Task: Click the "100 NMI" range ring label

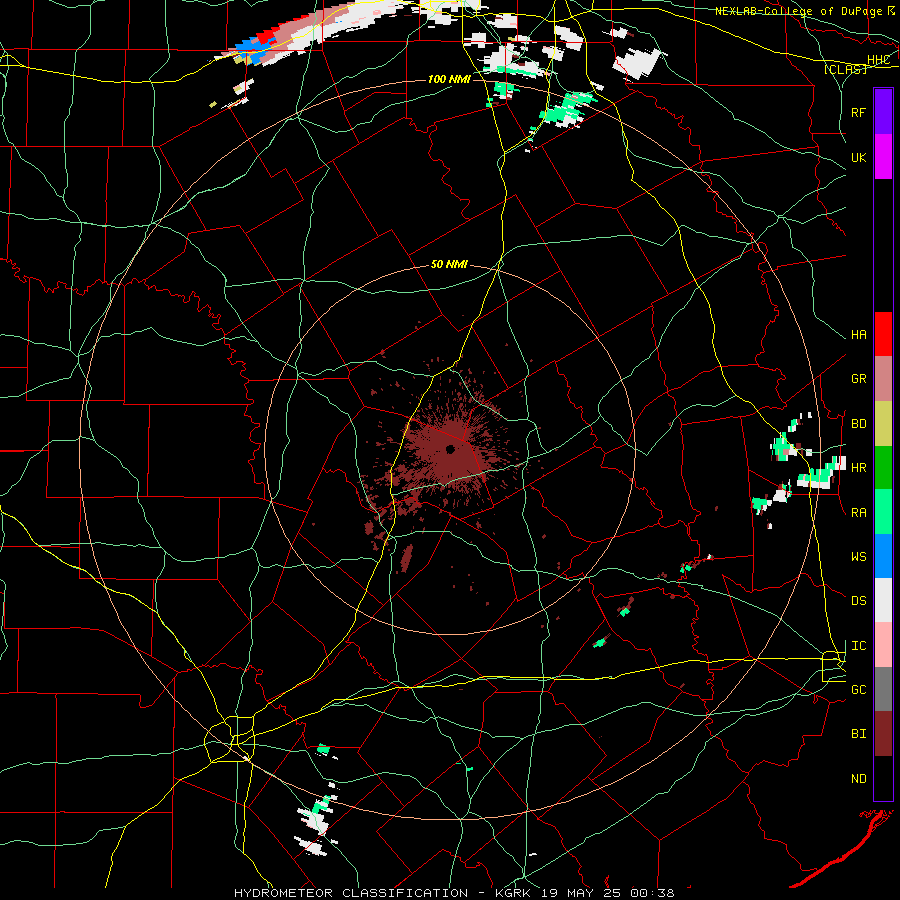Action: click(449, 79)
